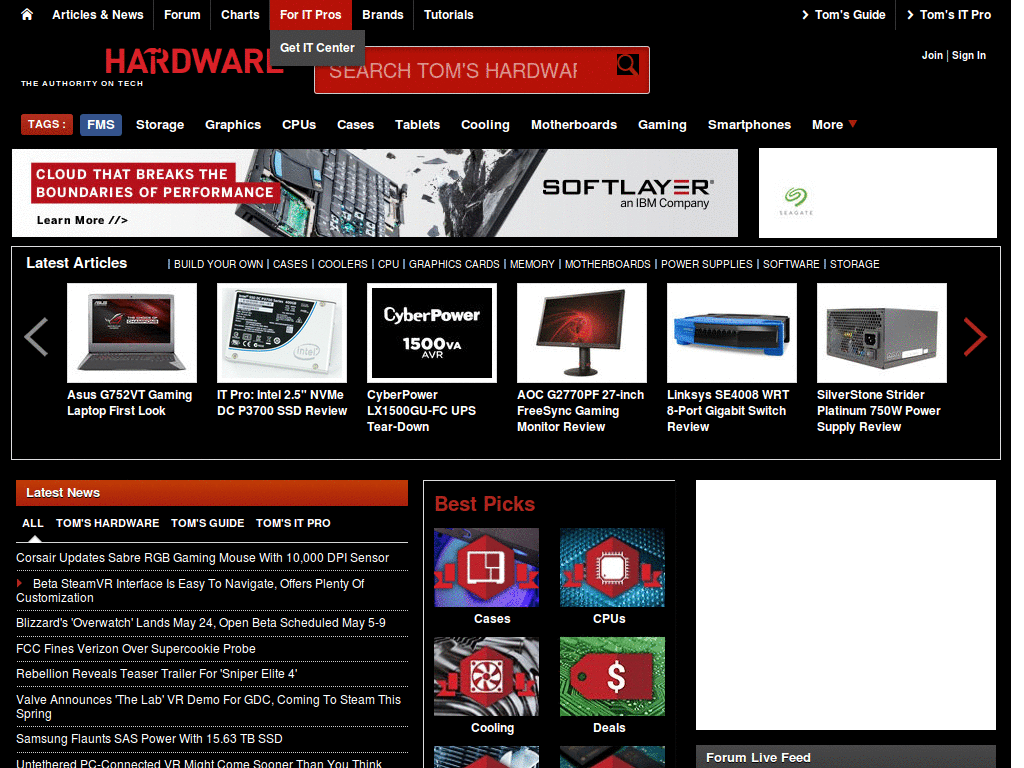Open the Brands menu
The height and width of the screenshot is (768, 1024).
point(383,15)
